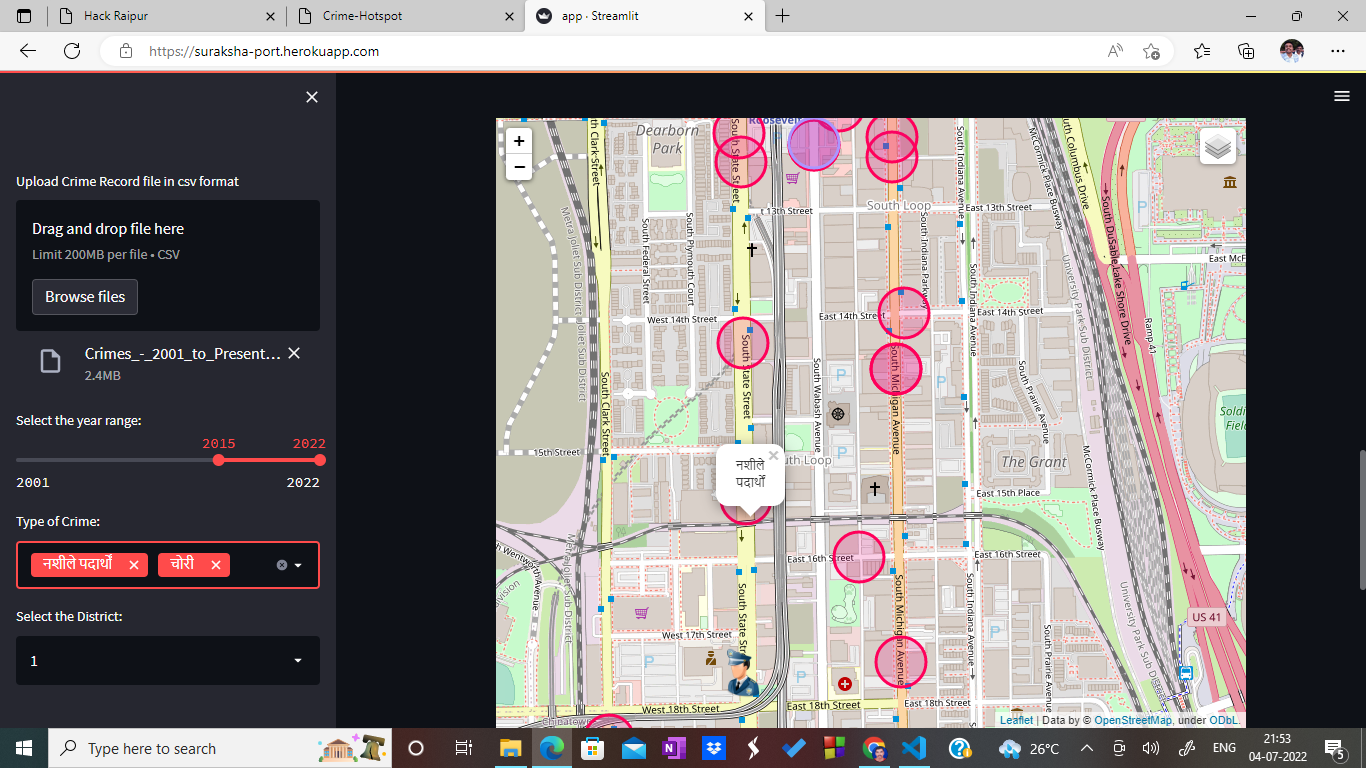Click purple crime circle near Roosevelt
The height and width of the screenshot is (768, 1366).
coord(813,143)
